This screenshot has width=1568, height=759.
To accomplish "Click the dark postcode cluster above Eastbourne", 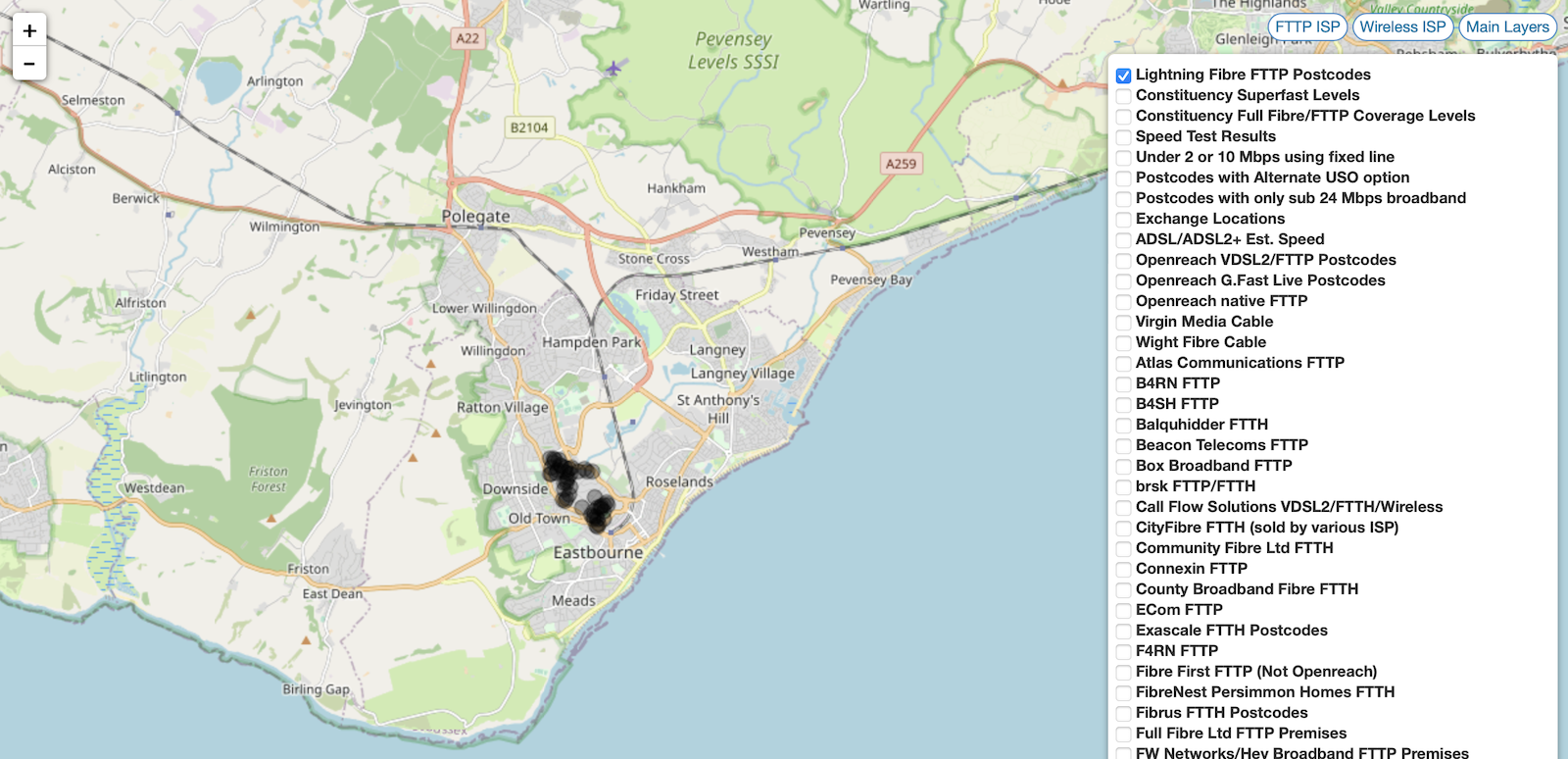I will [x=596, y=512].
